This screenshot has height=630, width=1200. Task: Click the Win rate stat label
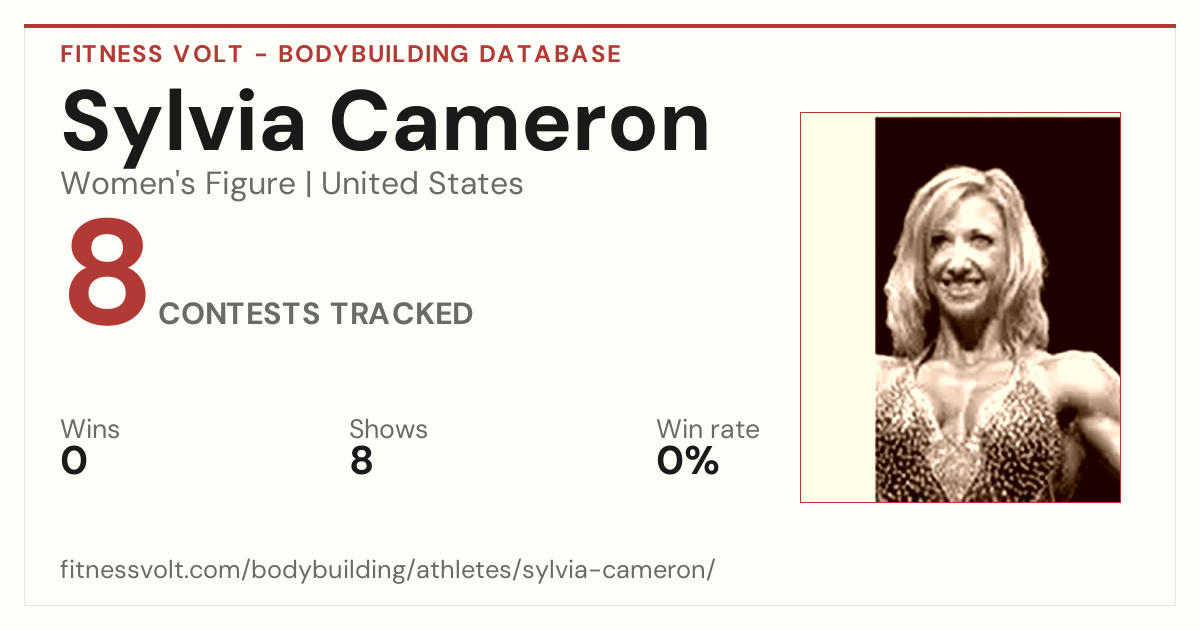(708, 430)
